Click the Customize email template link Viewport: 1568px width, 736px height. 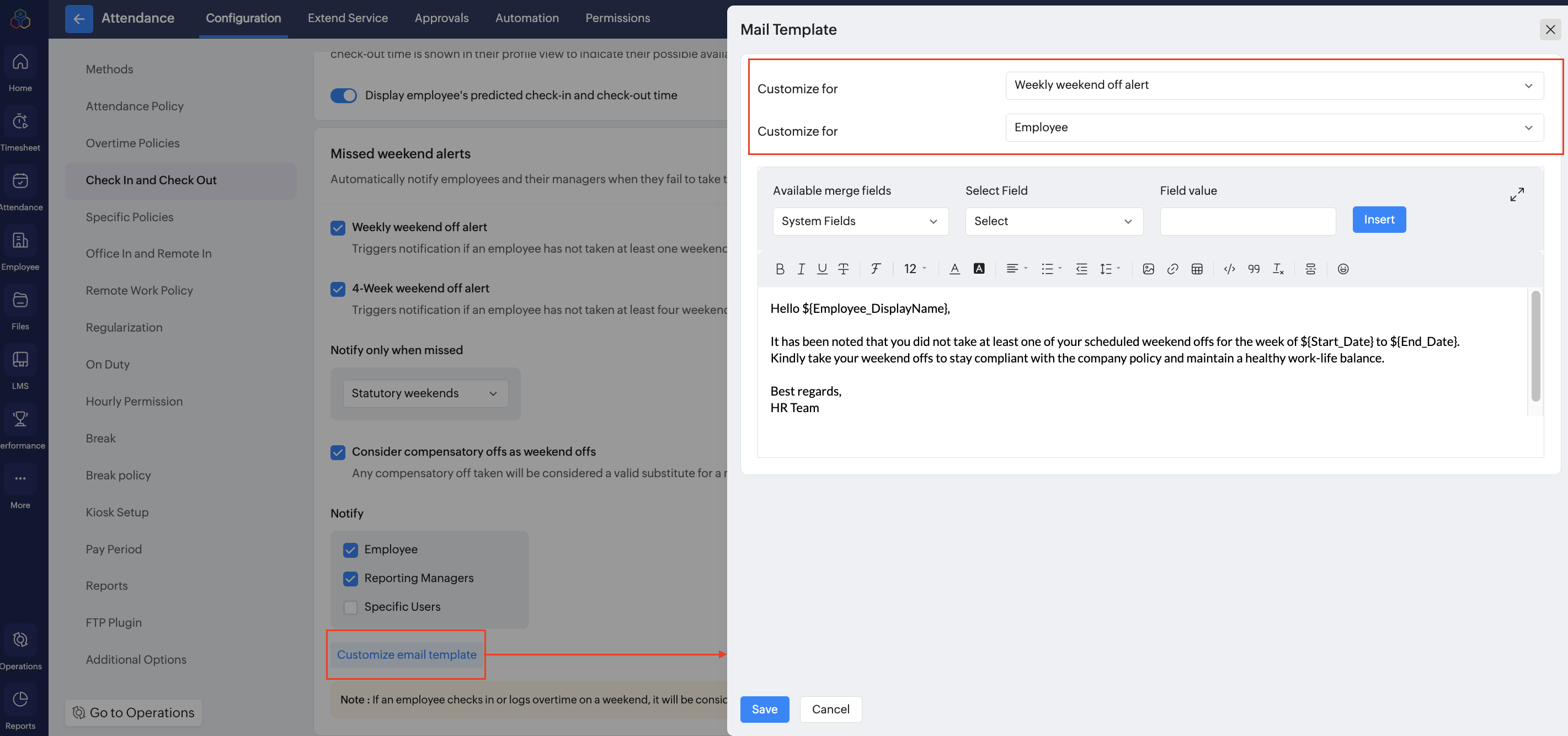click(407, 654)
